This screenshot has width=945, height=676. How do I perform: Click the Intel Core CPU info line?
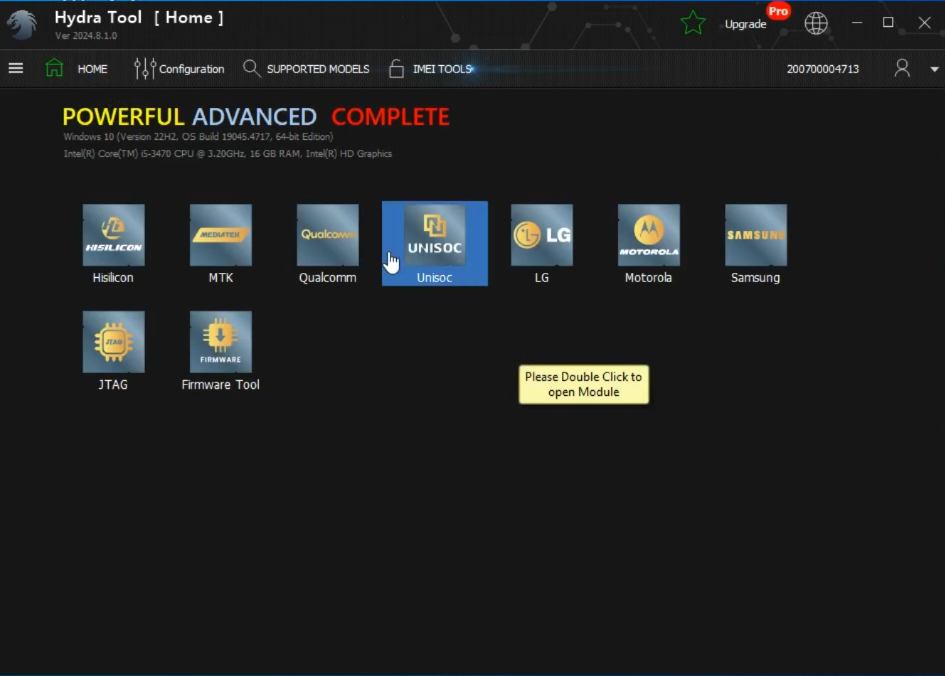click(x=227, y=154)
